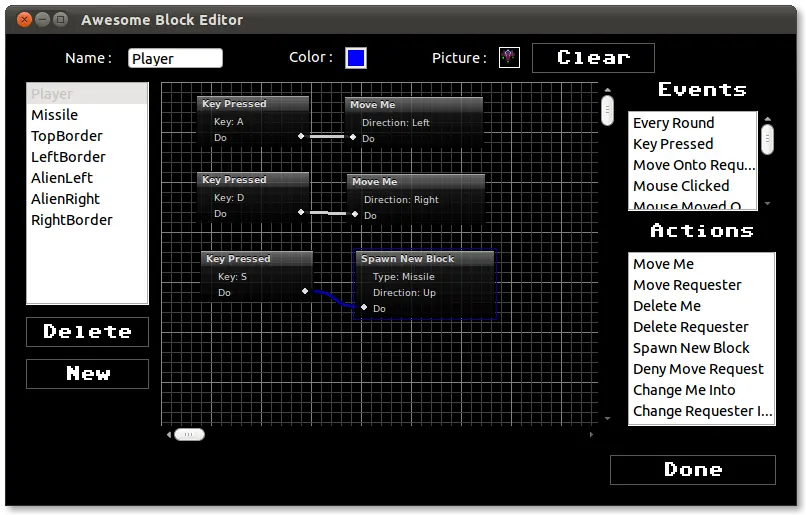
Task: Choose Deny Move Request action
Action: 702,370
